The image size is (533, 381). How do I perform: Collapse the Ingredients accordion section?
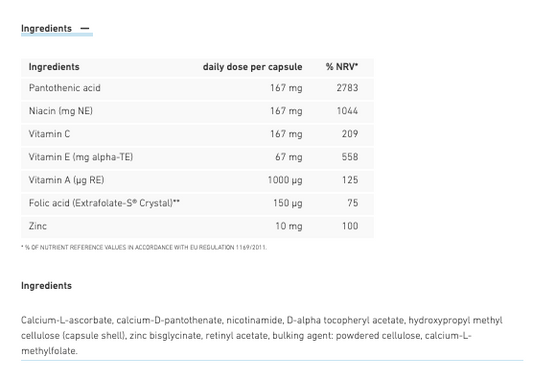click(56, 29)
